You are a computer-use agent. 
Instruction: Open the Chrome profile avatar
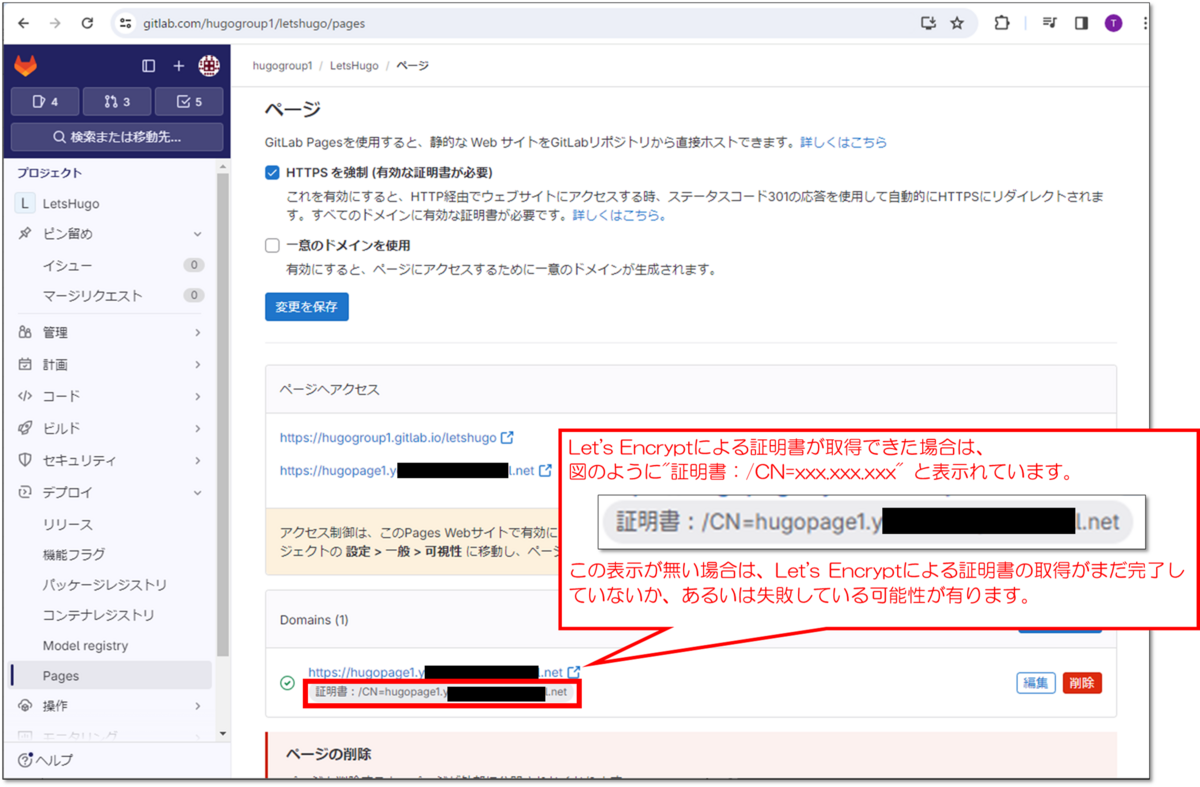coord(1113,22)
